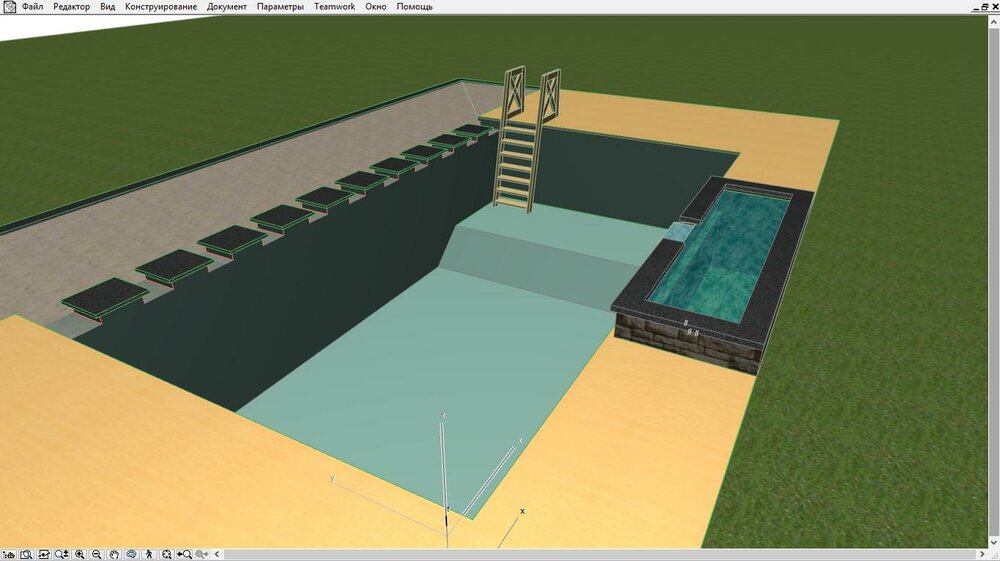Open the Помощь menu

[x=415, y=6]
